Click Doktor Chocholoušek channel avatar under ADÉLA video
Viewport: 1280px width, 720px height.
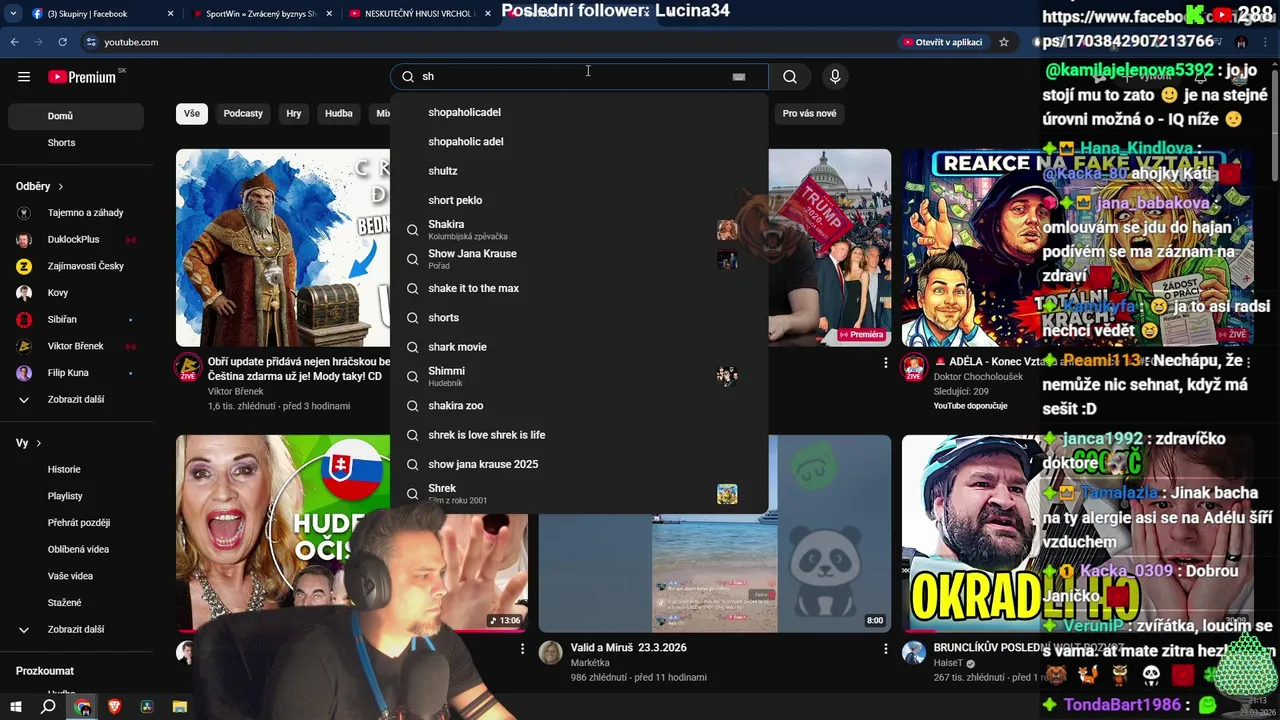914,367
